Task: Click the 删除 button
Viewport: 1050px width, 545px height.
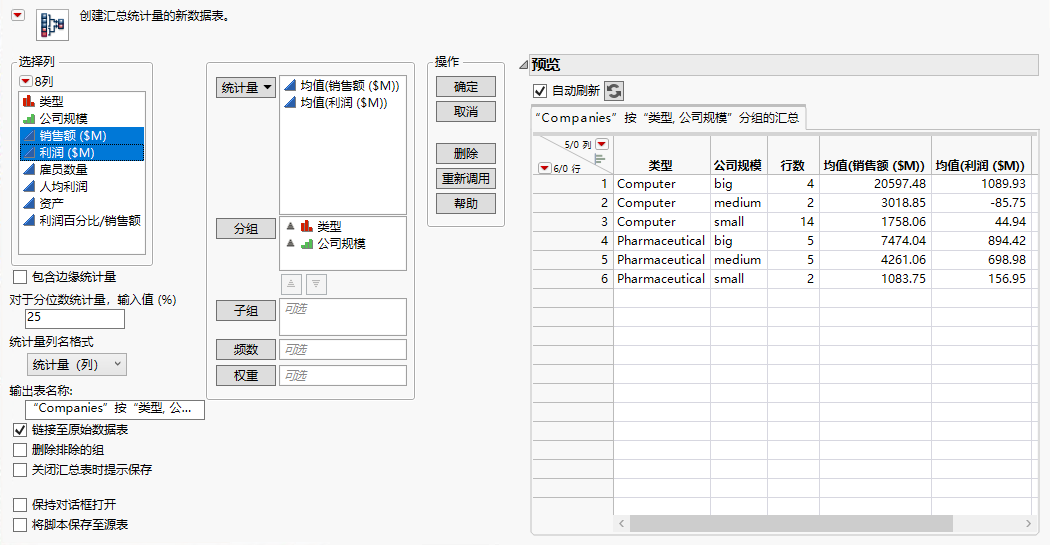Action: click(x=466, y=153)
